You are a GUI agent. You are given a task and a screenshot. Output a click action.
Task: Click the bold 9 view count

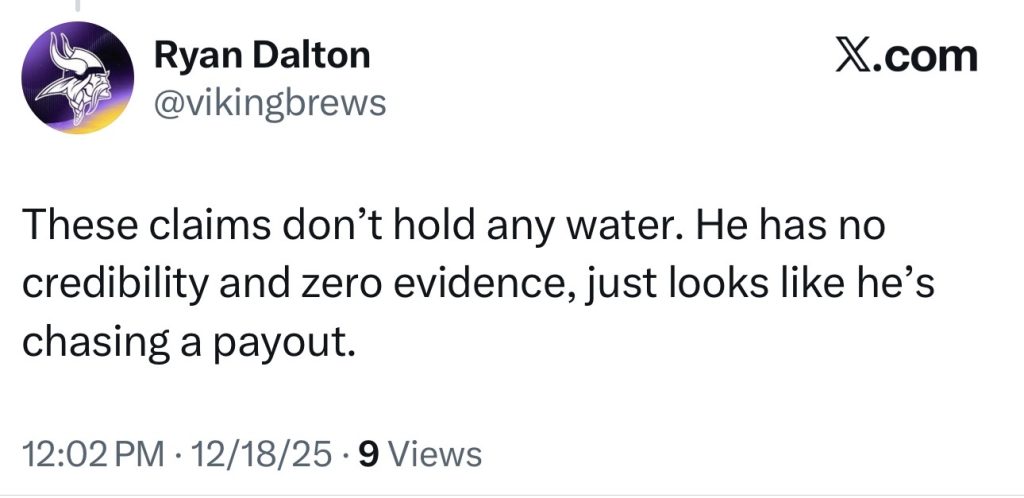367,455
